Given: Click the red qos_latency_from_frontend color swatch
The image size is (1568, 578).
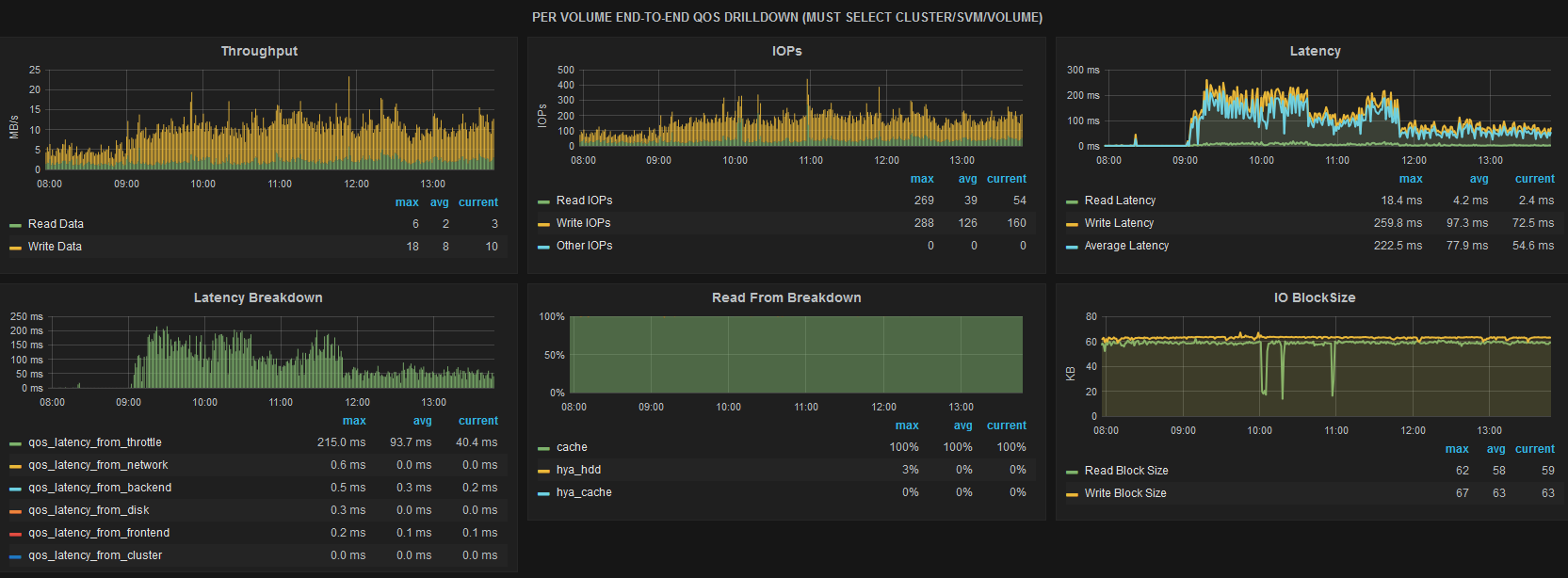Looking at the screenshot, I should pos(15,534).
